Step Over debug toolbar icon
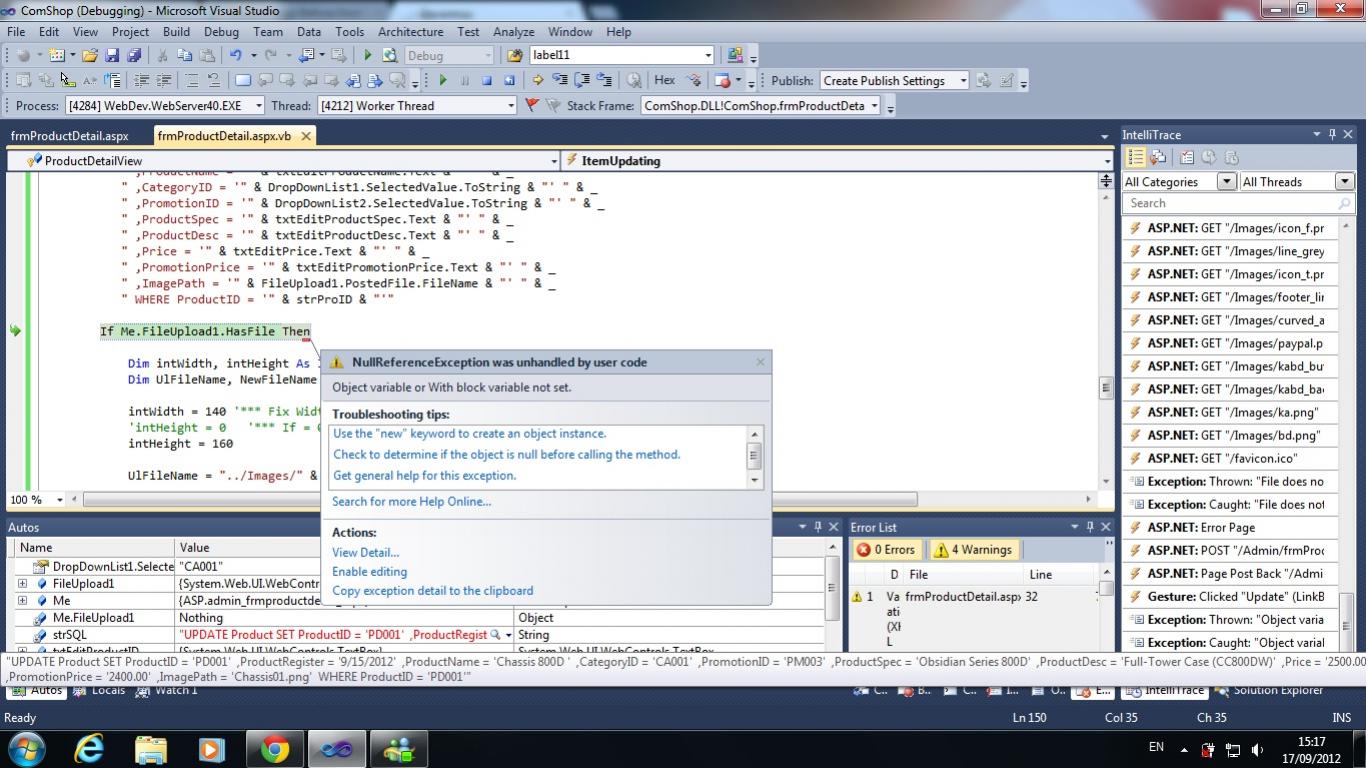The image size is (1366, 768). pyautogui.click(x=582, y=81)
